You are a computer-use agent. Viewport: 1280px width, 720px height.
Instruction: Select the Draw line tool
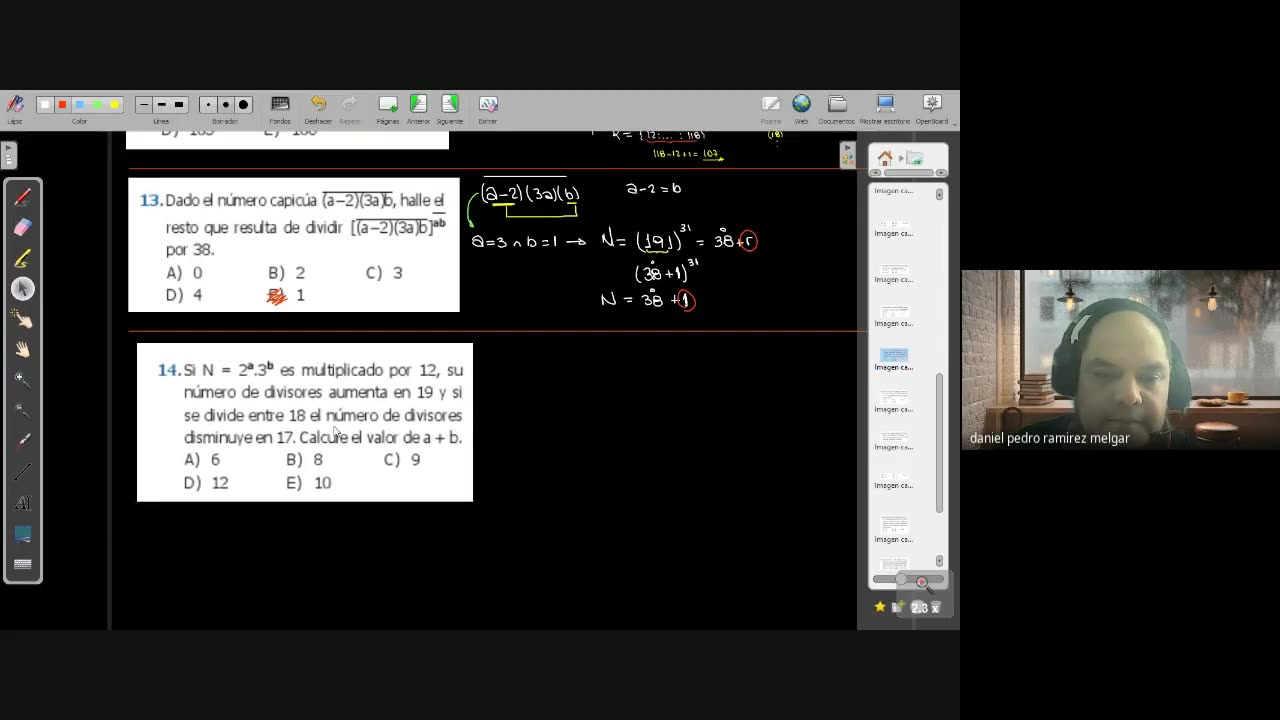[23, 472]
